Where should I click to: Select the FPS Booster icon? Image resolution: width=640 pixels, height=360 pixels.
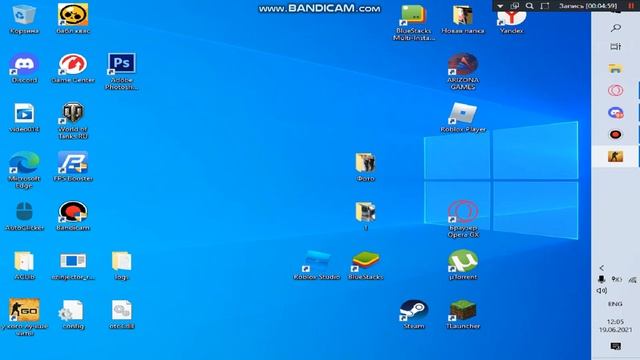point(73,167)
